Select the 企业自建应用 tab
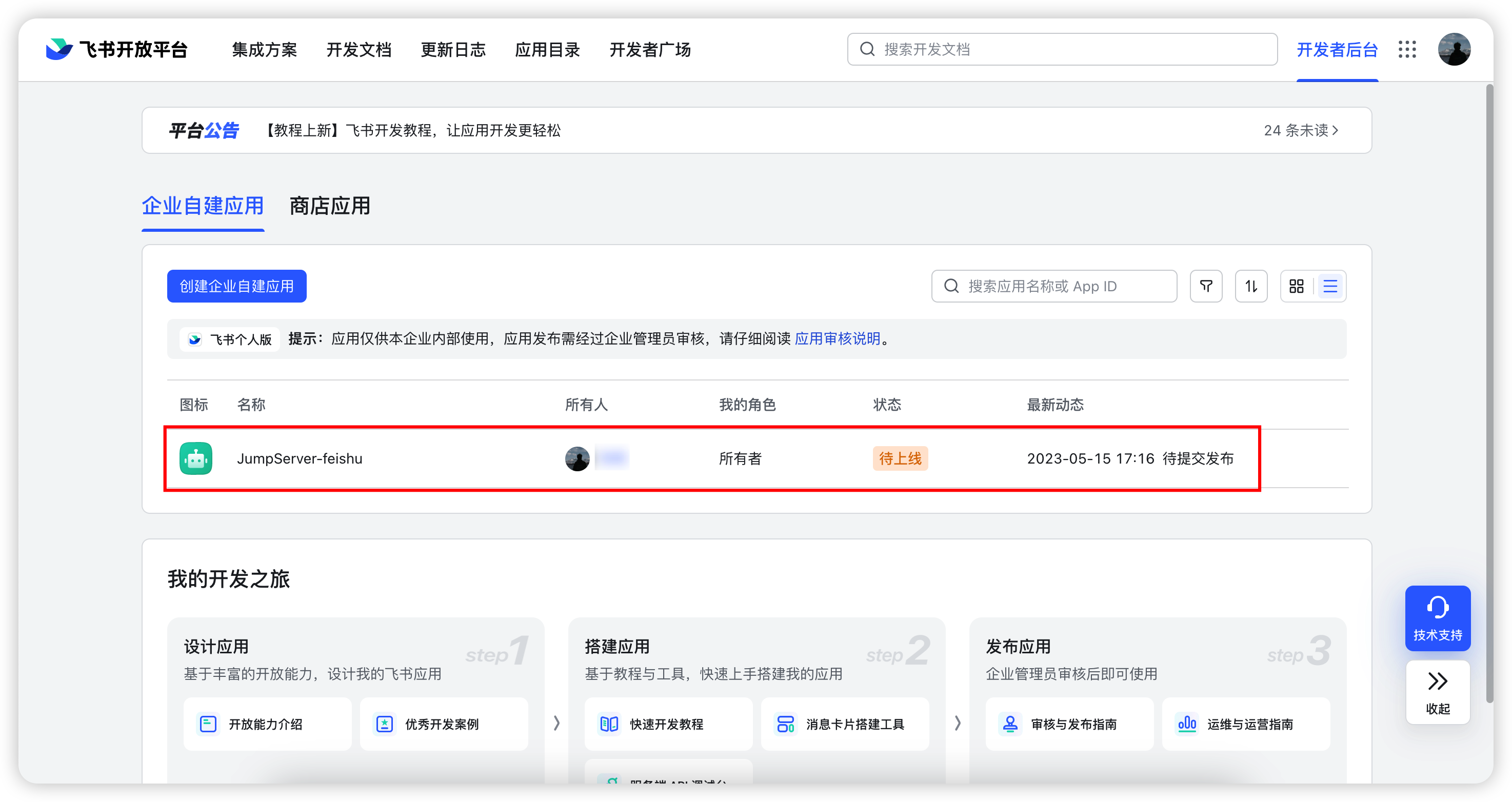 point(203,206)
